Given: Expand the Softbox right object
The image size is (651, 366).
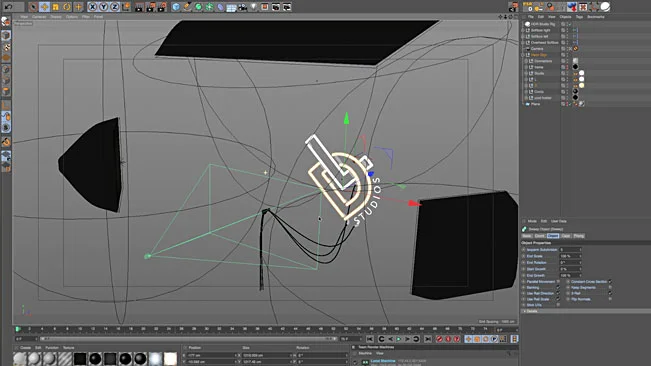Looking at the screenshot, I should click(523, 30).
